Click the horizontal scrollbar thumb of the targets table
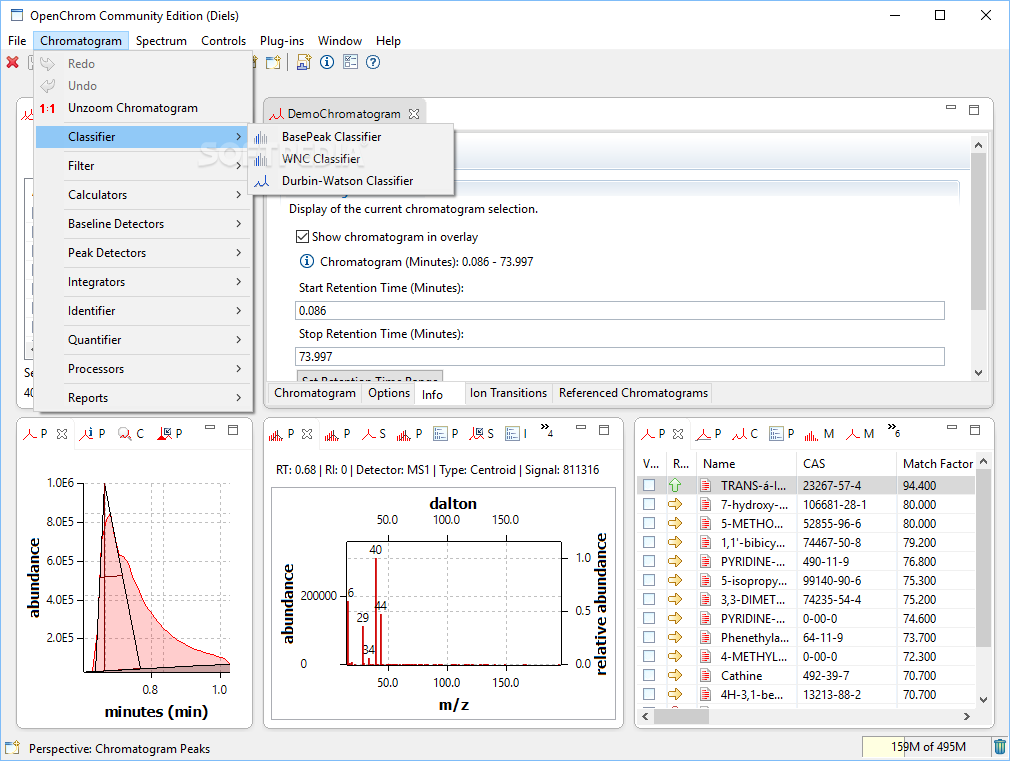The image size is (1010, 761). pyautogui.click(x=681, y=716)
